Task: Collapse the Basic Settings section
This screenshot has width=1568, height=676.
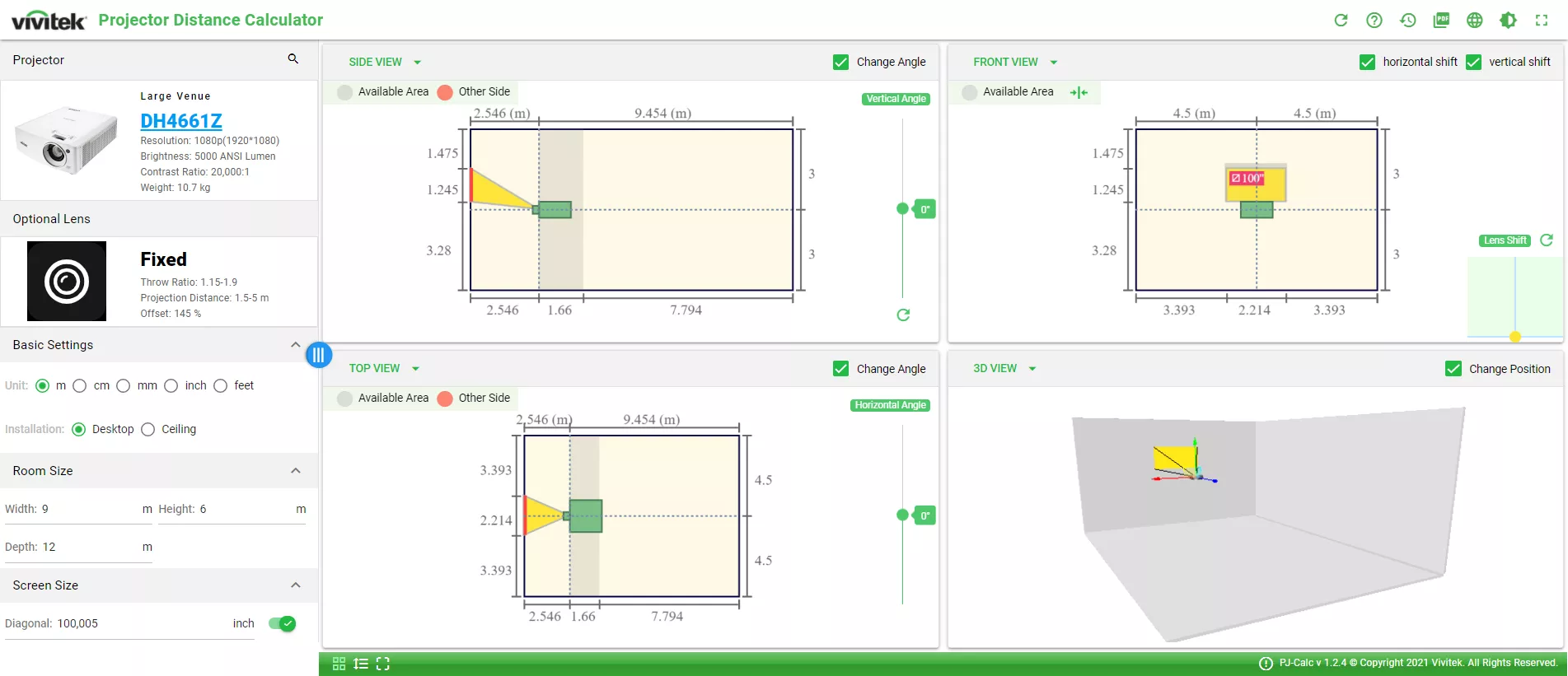Action: 295,345
